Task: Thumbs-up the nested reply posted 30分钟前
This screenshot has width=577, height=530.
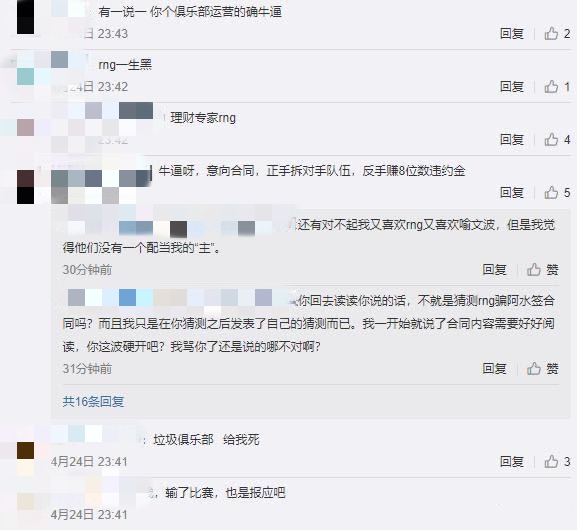Action: [x=542, y=270]
